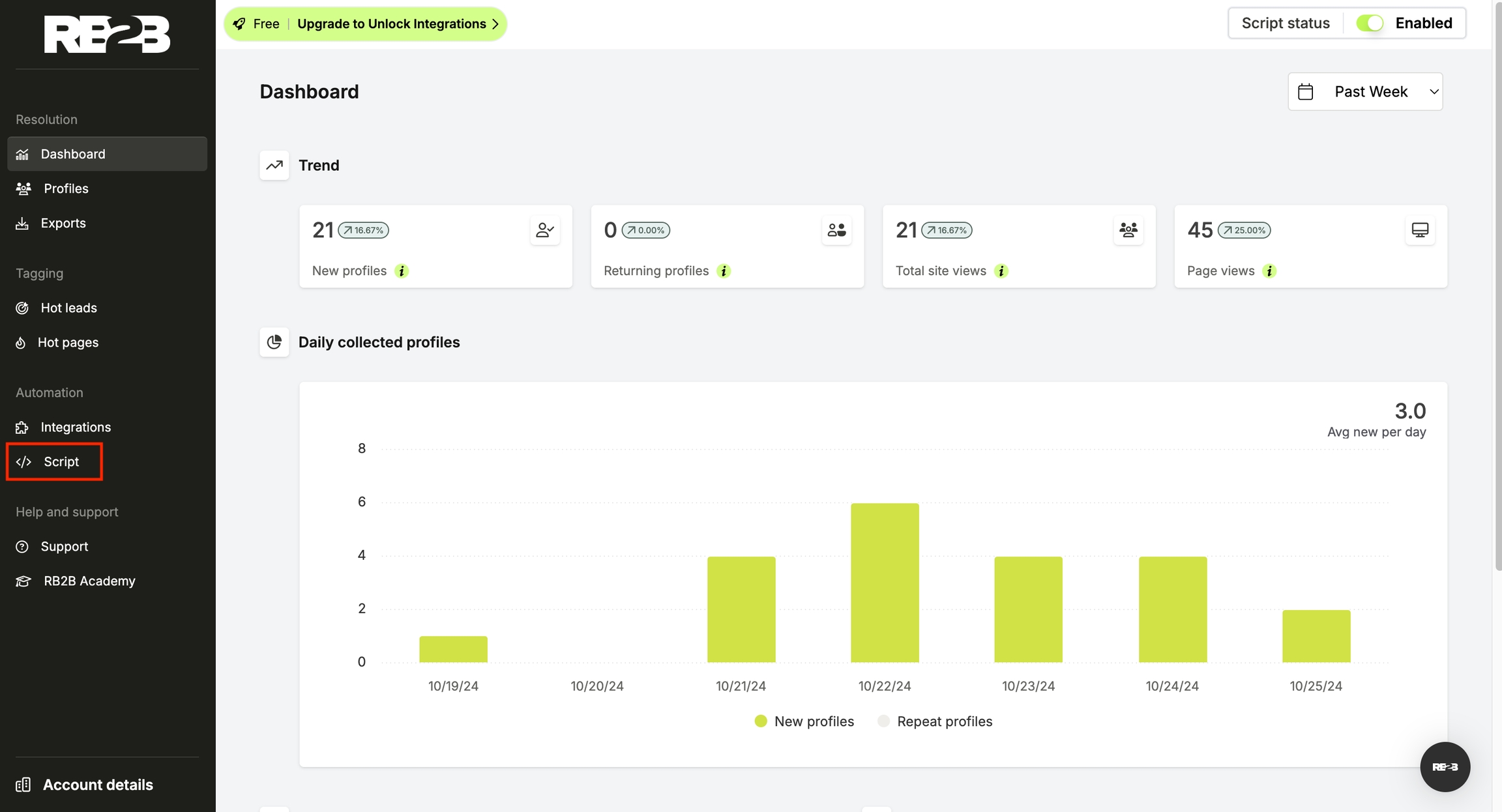Click the Returning profiles info icon
The width and height of the screenshot is (1502, 812).
click(x=724, y=271)
